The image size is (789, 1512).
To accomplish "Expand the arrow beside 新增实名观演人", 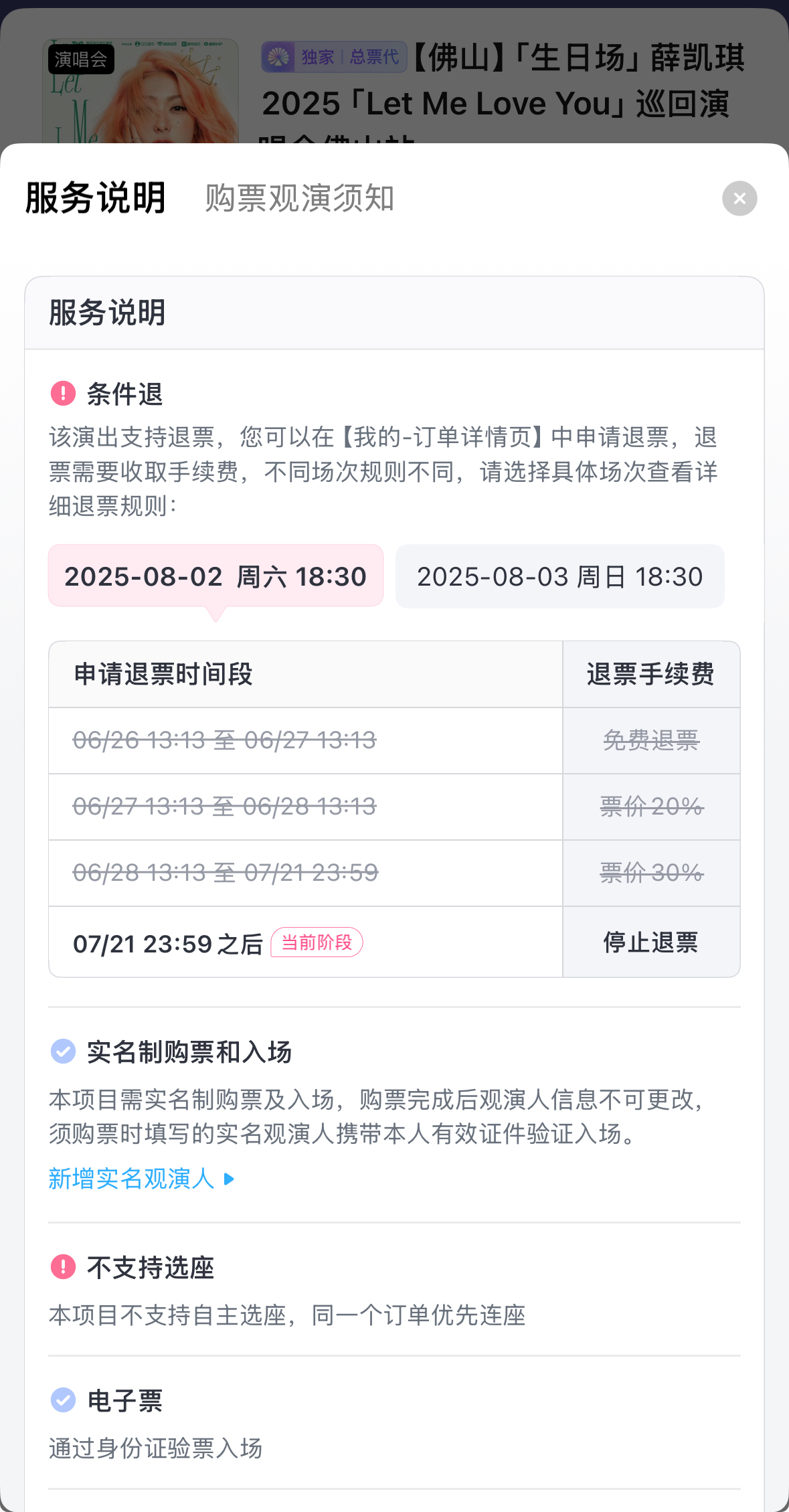I will 230,1179.
